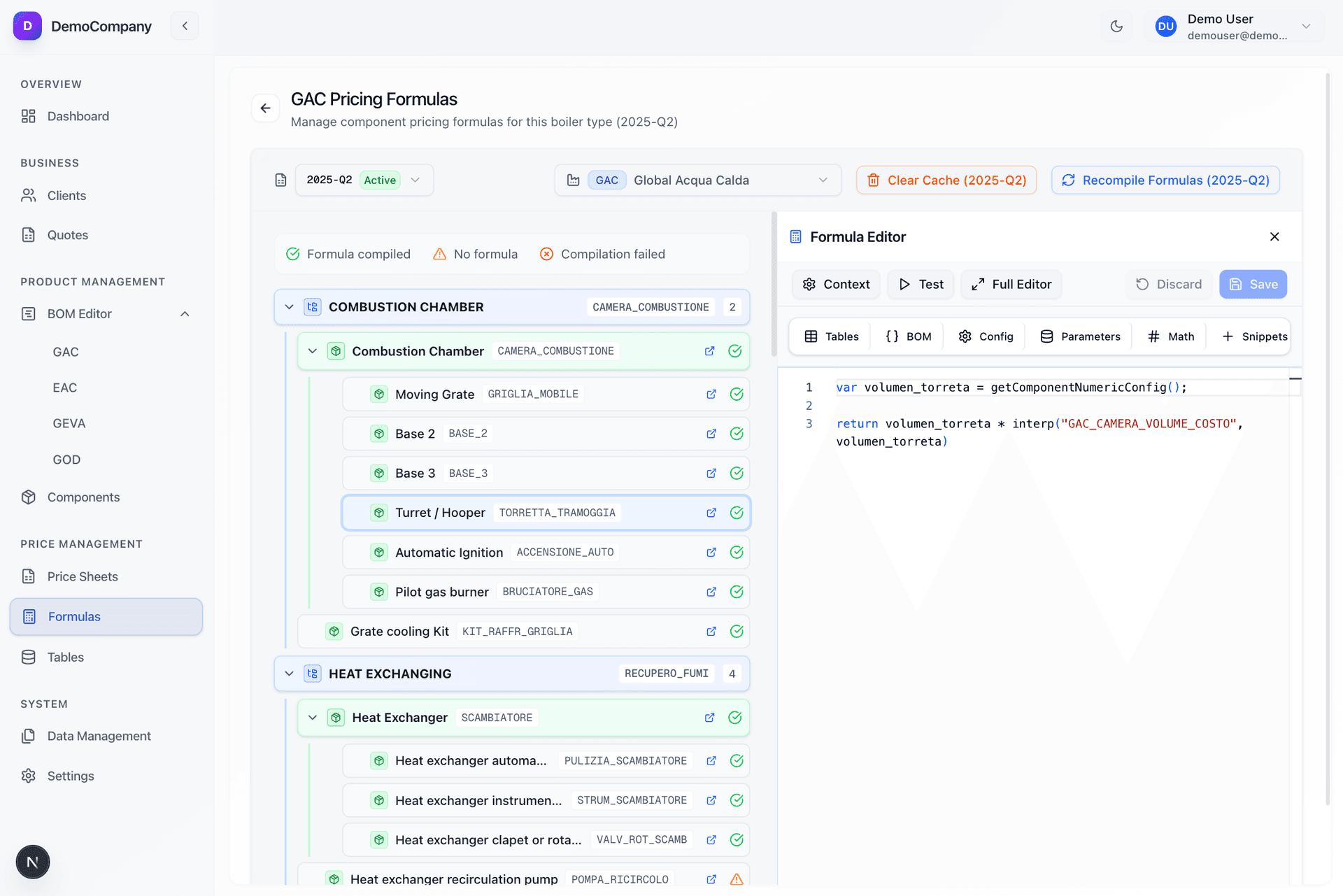Click the page vertical scrollbar on right edge
The width and height of the screenshot is (1343, 896).
pyautogui.click(x=1327, y=439)
